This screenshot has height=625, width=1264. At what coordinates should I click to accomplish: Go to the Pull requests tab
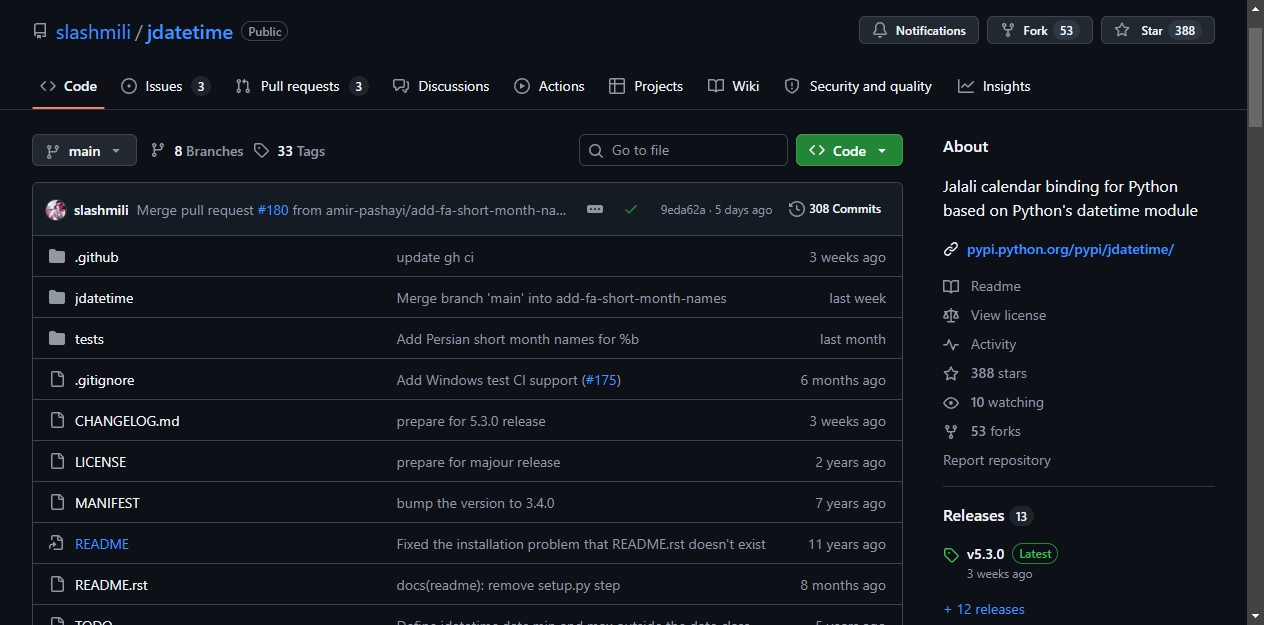tap(301, 86)
